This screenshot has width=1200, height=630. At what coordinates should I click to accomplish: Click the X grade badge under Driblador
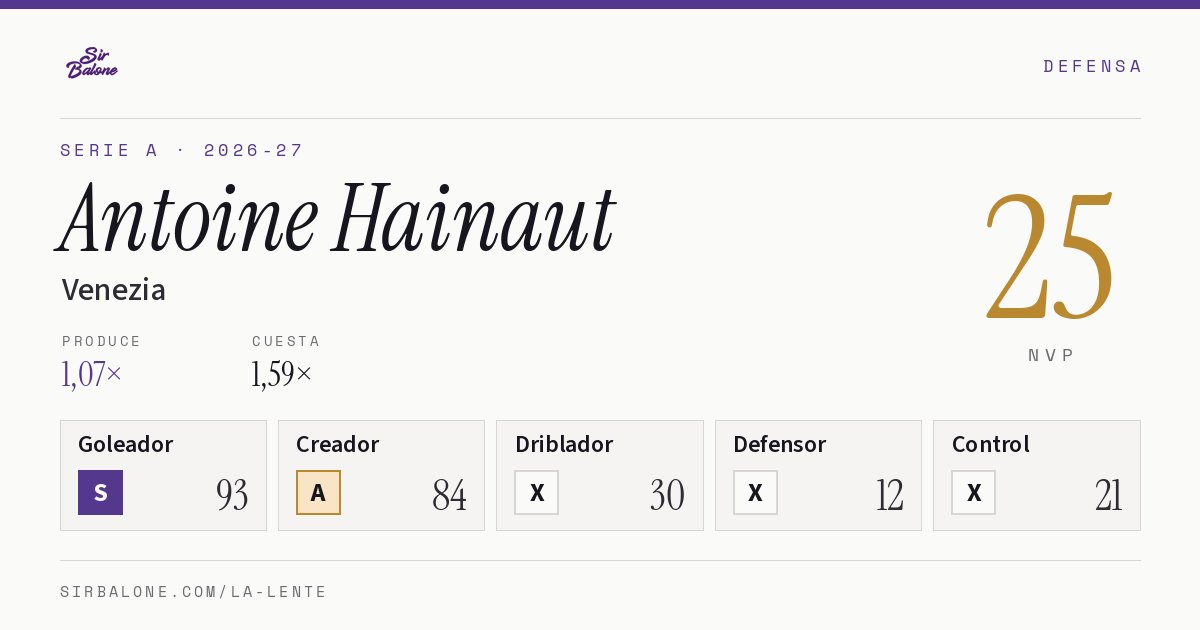(537, 492)
